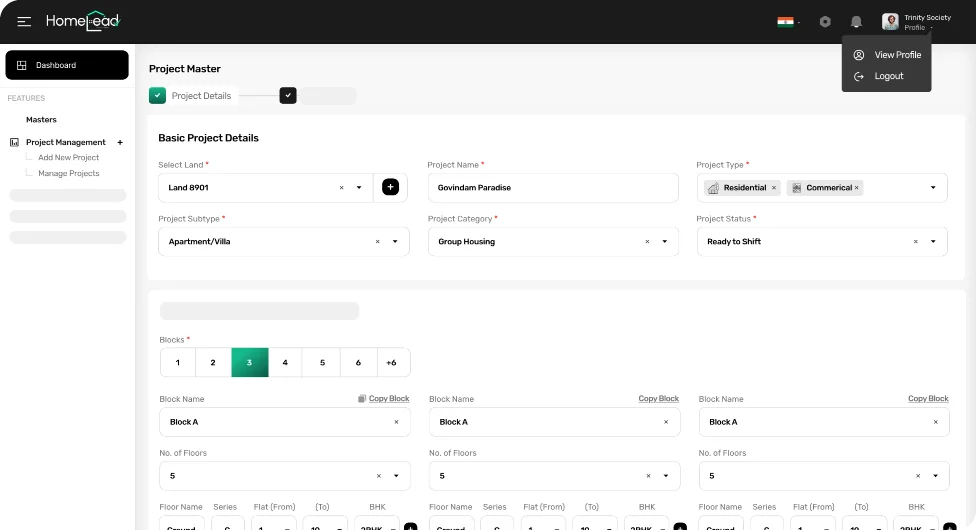Image resolution: width=976 pixels, height=530 pixels.
Task: Open the Project Subtype dropdown arrow
Action: point(395,242)
